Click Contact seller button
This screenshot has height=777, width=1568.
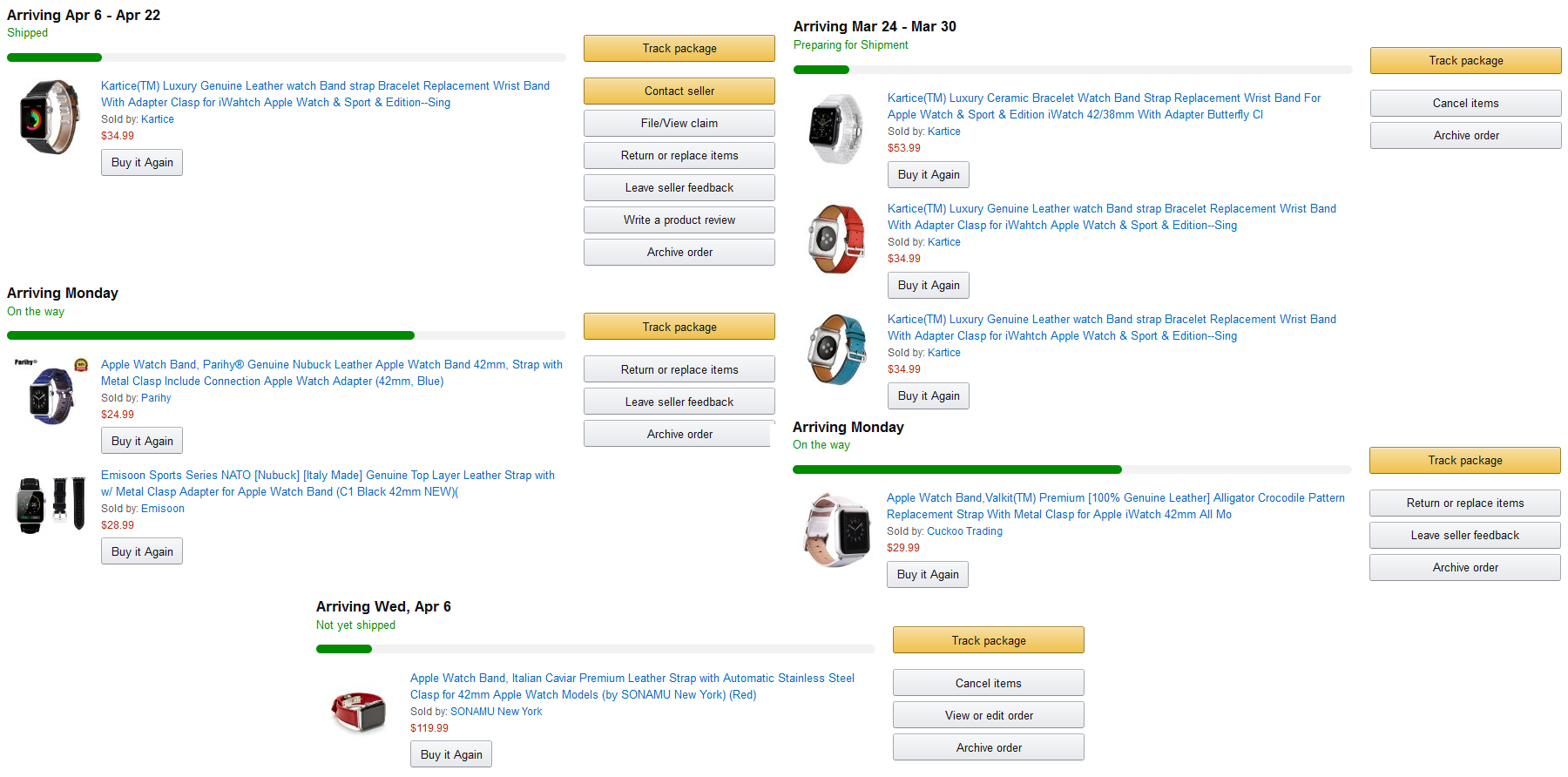point(679,91)
